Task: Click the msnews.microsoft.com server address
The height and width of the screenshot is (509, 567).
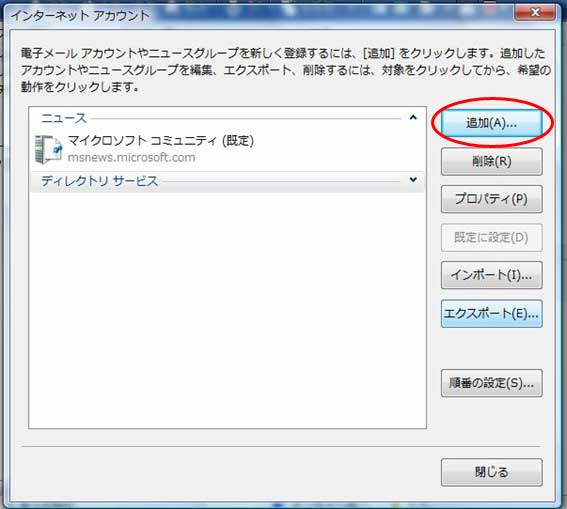Action: click(x=132, y=158)
